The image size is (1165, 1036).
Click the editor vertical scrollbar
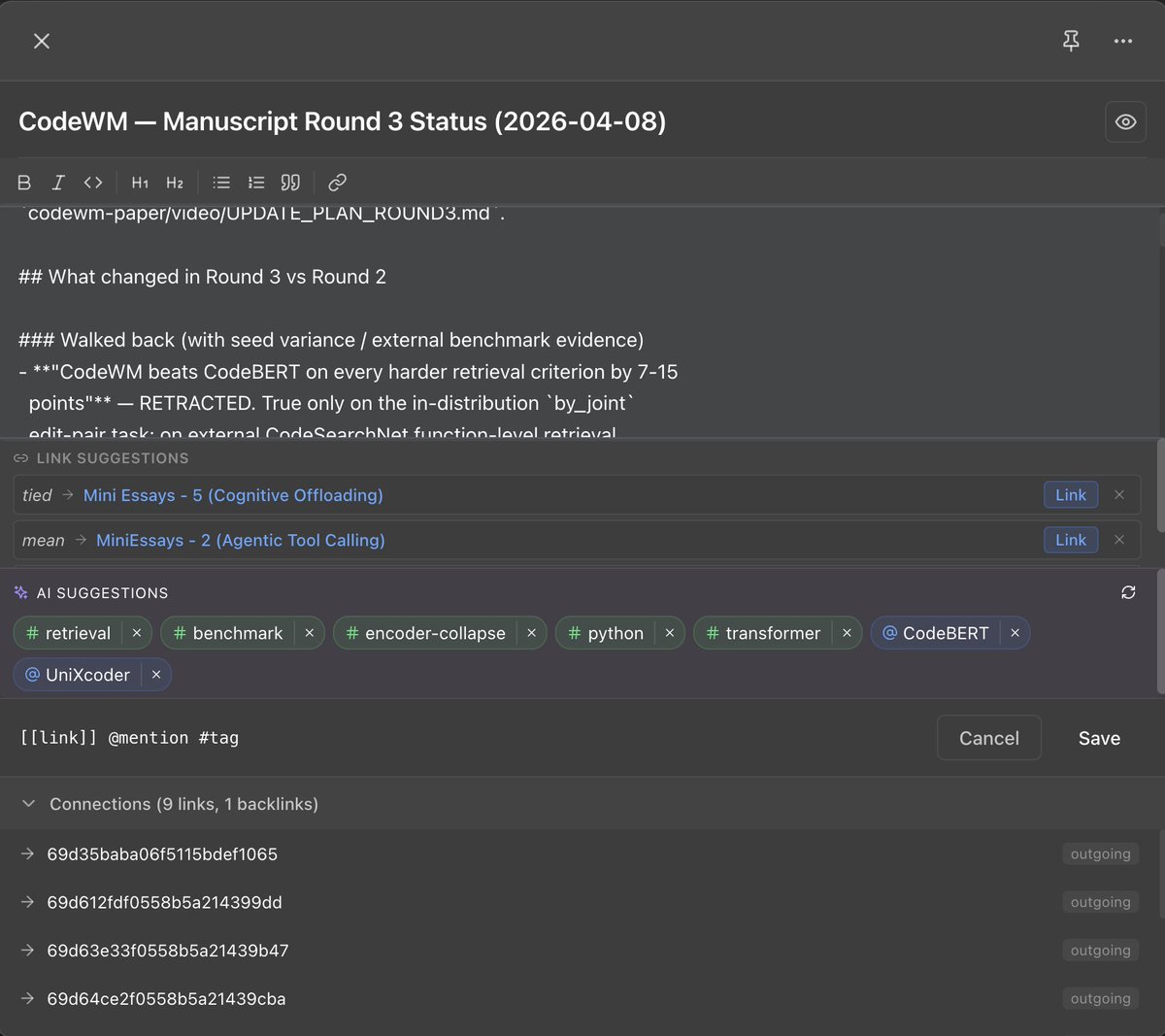1161,228
